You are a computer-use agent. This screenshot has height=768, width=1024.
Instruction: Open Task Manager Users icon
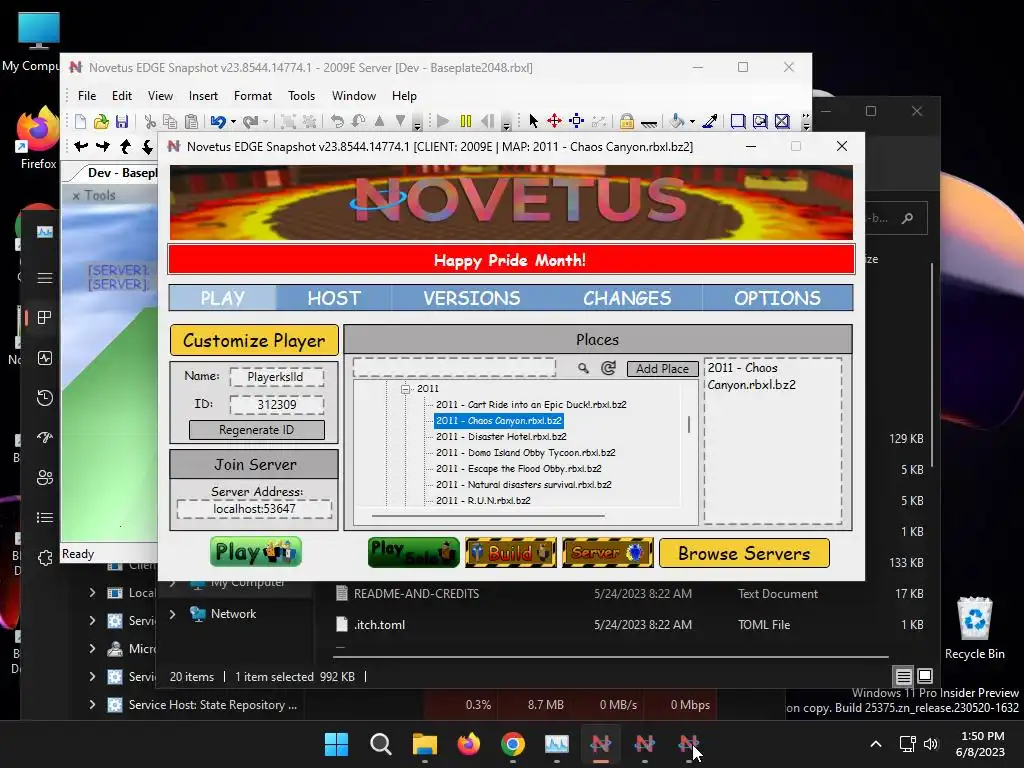click(x=44, y=478)
